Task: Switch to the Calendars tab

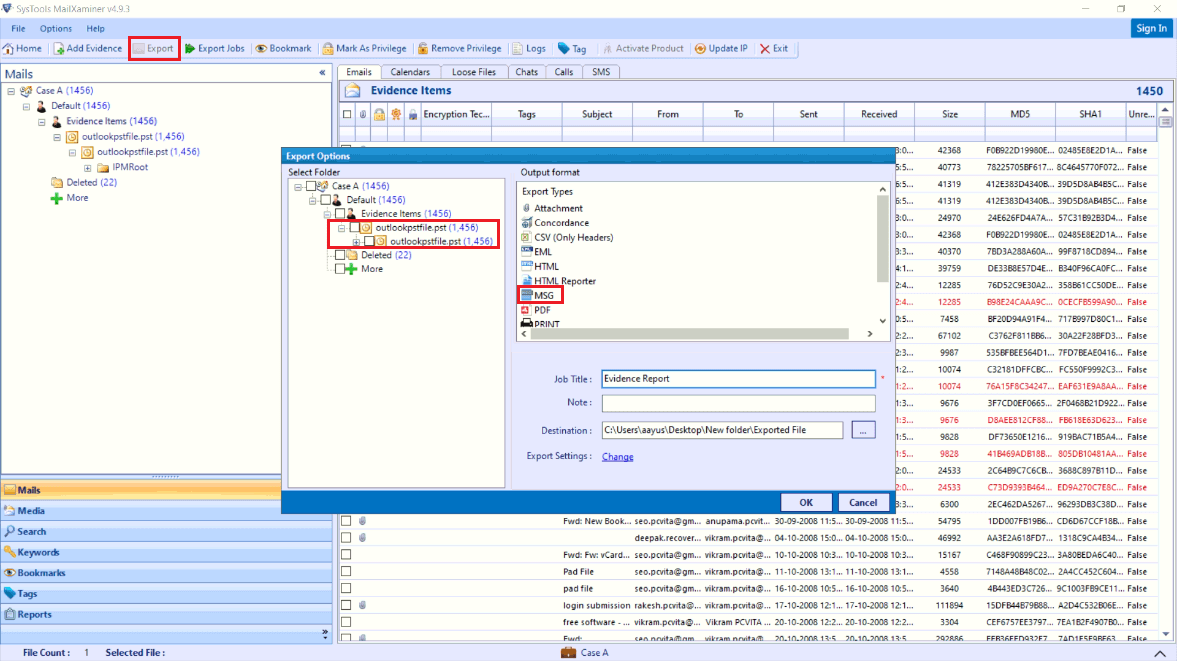Action: (410, 72)
